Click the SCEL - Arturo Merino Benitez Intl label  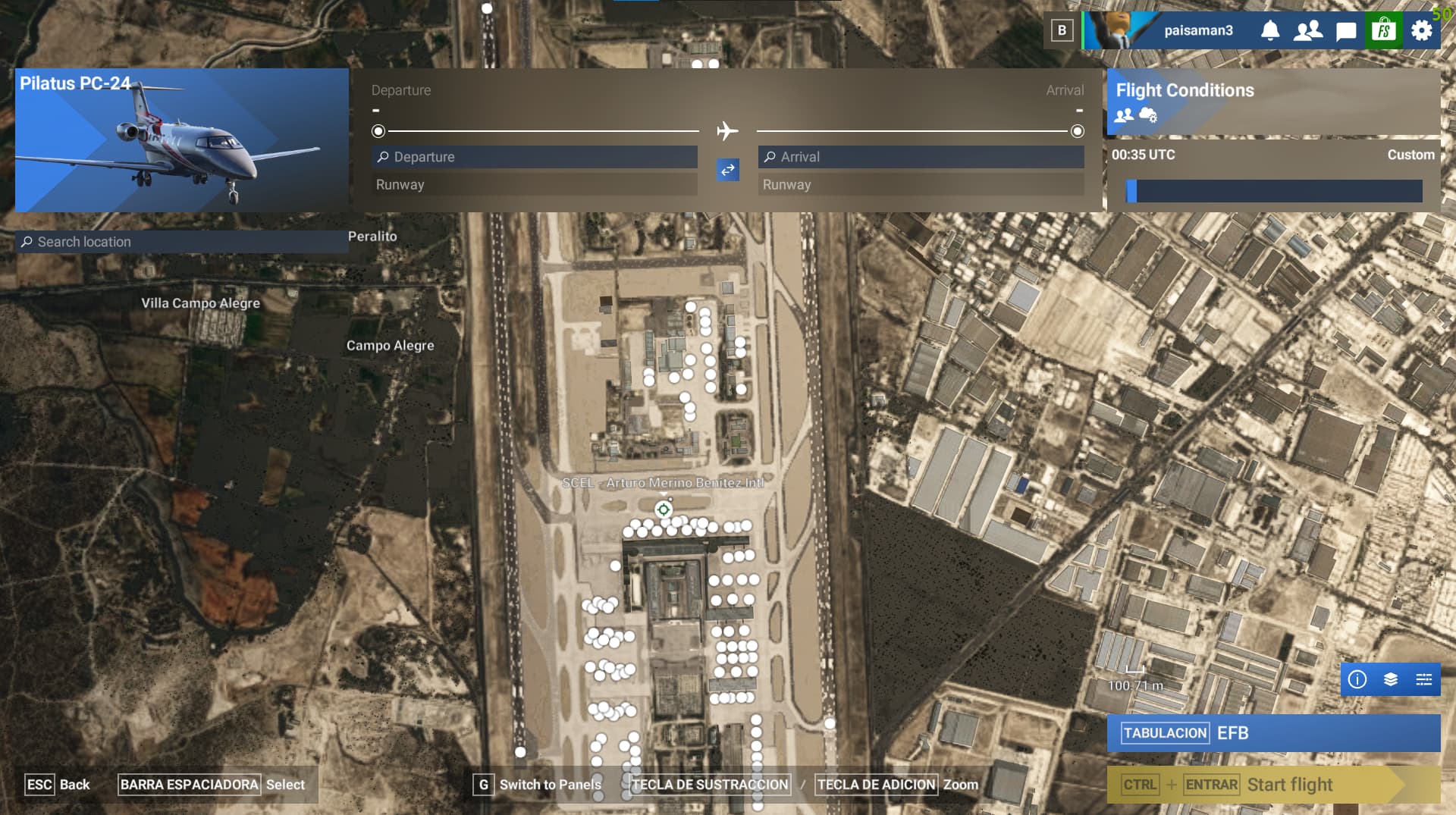pyautogui.click(x=663, y=483)
